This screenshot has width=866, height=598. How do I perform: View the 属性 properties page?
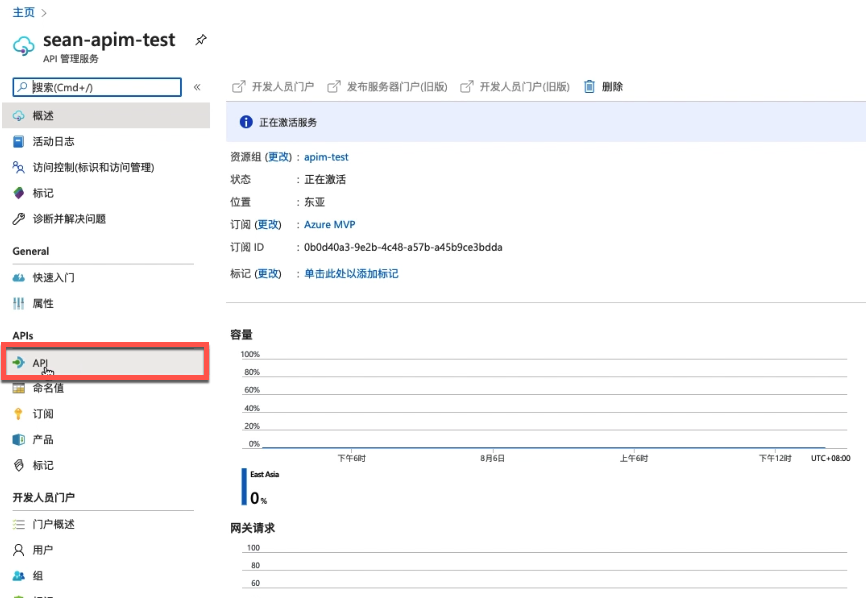pos(44,302)
